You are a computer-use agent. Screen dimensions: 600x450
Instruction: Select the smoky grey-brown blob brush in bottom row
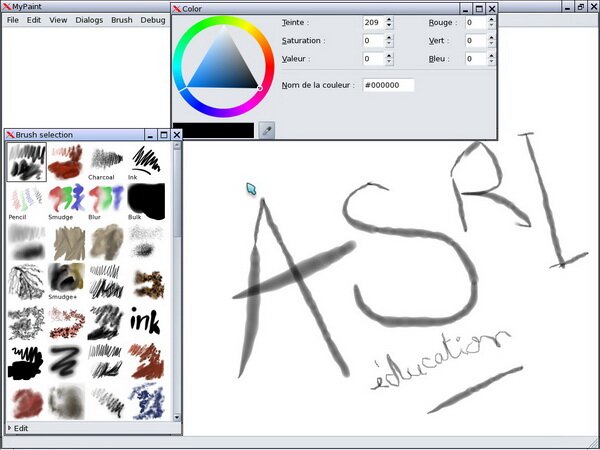tap(66, 402)
